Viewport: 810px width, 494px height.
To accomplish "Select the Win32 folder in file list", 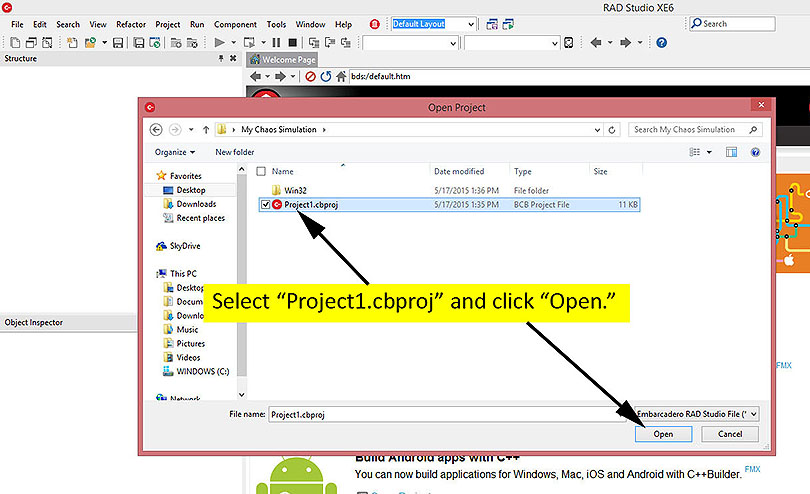I will coord(295,190).
